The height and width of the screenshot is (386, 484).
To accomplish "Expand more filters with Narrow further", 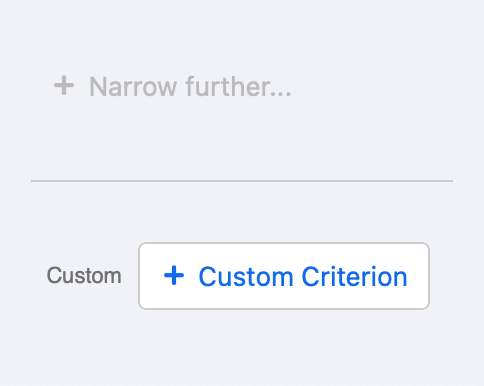I will [173, 86].
